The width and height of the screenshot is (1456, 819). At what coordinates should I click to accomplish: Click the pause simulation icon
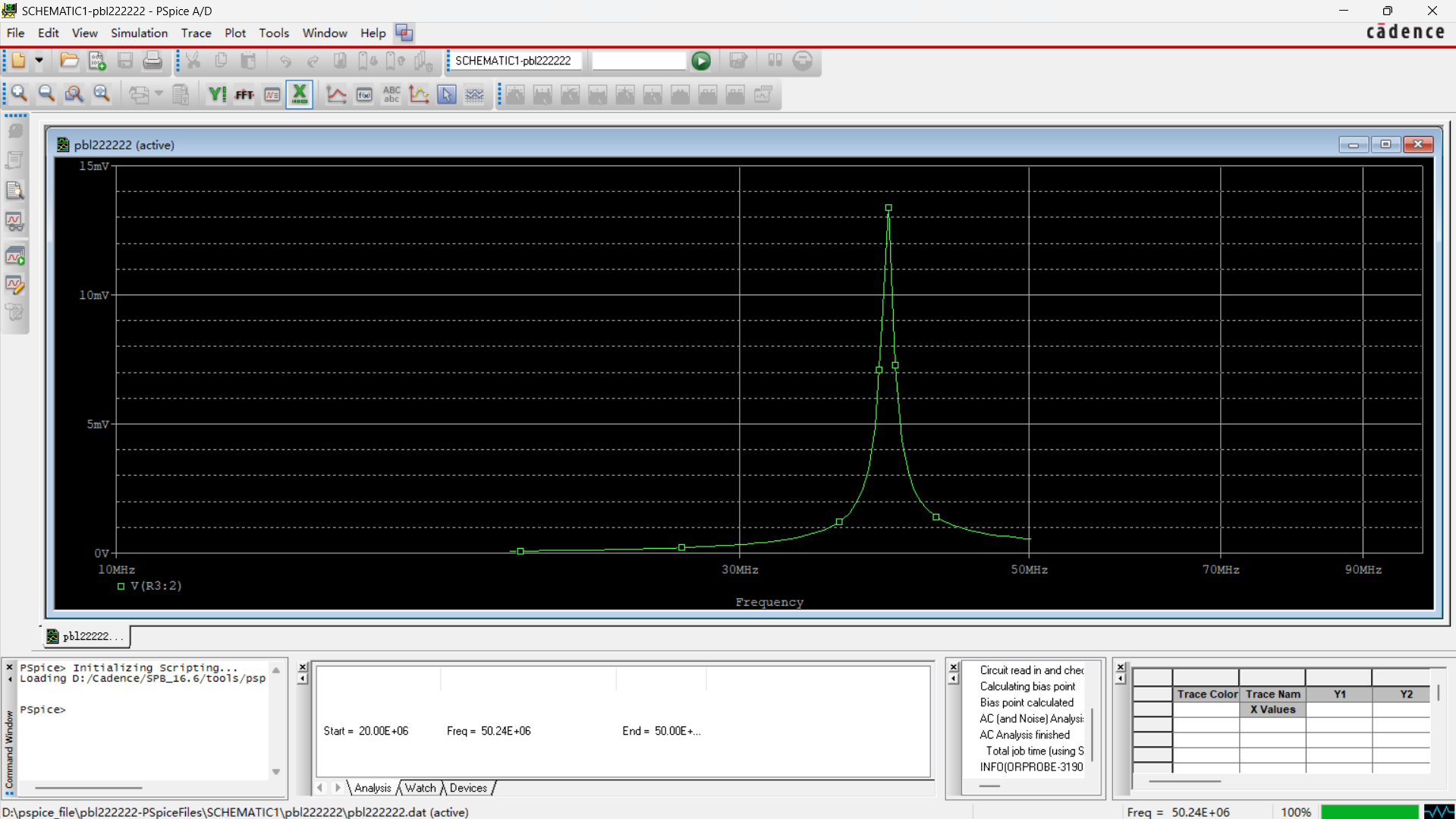pyautogui.click(x=775, y=61)
